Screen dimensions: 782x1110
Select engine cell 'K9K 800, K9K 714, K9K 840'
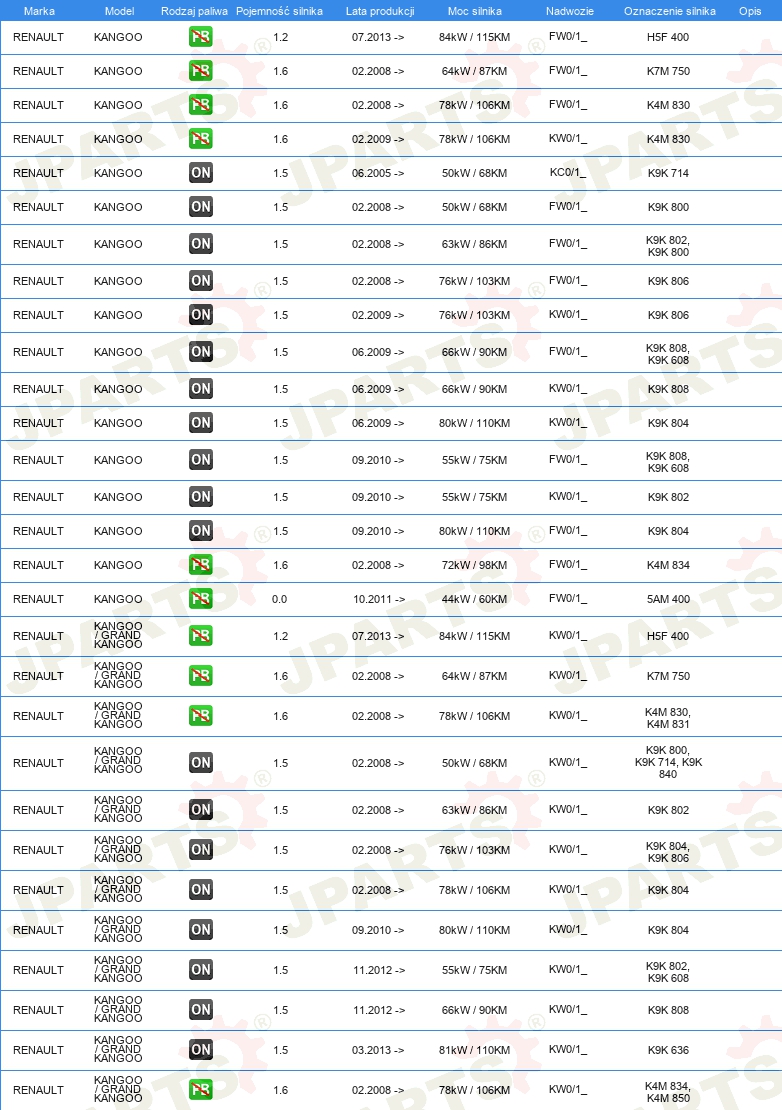coord(668,762)
